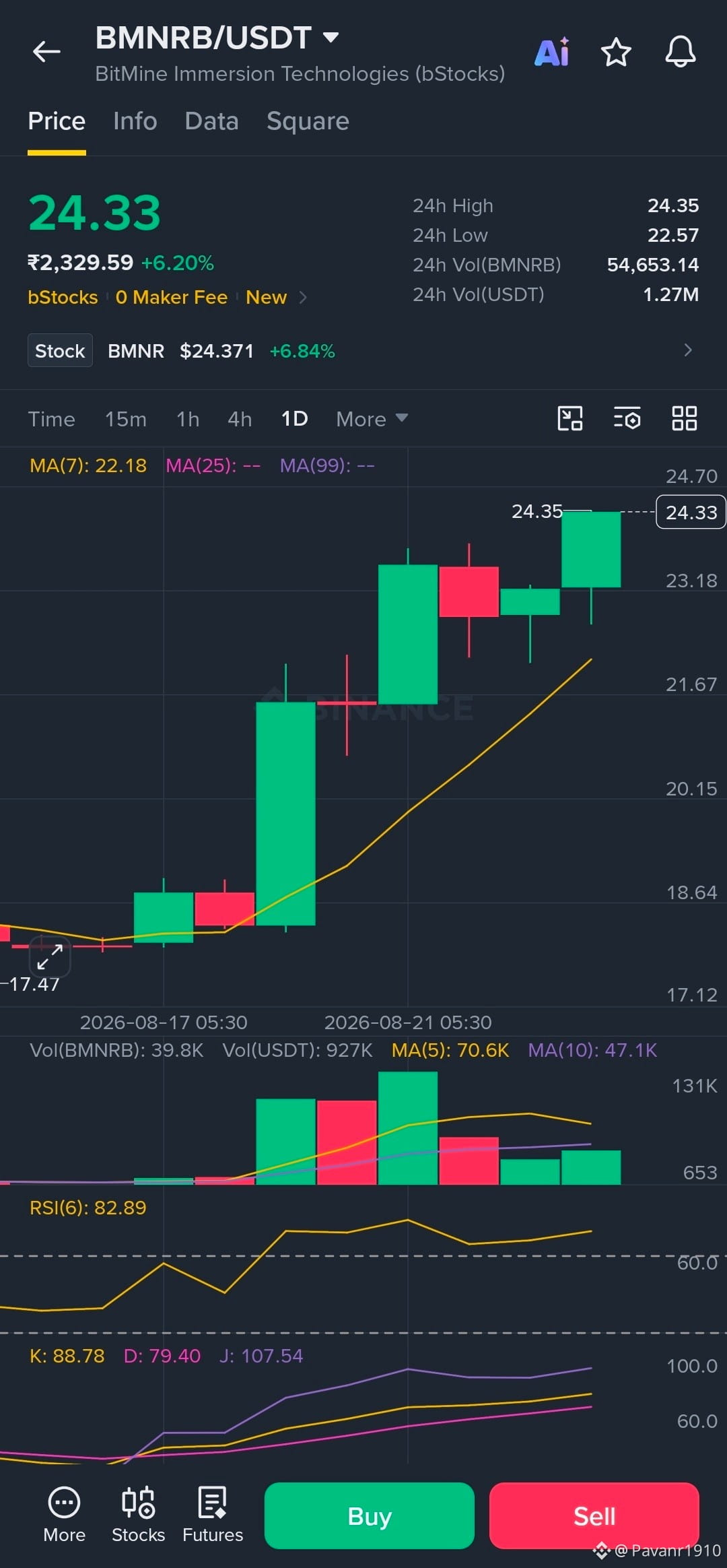Tap the 24h High value 24.35
This screenshot has width=727, height=1568.
coord(673,205)
